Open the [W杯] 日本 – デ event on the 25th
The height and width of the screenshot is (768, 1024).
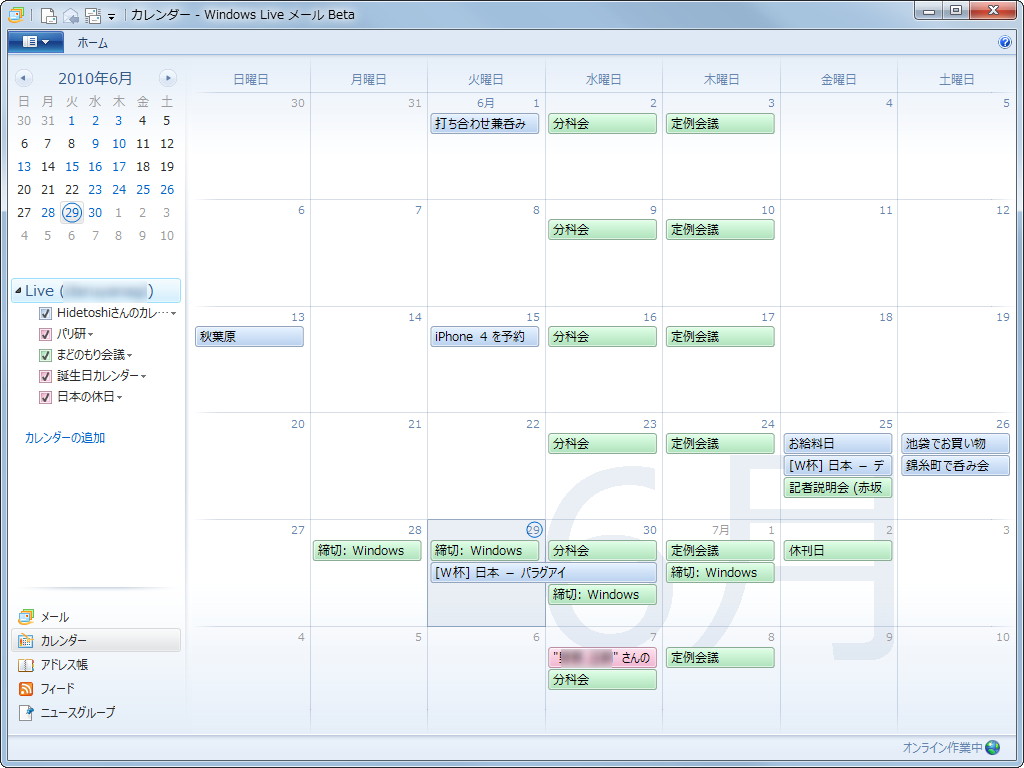pos(838,466)
